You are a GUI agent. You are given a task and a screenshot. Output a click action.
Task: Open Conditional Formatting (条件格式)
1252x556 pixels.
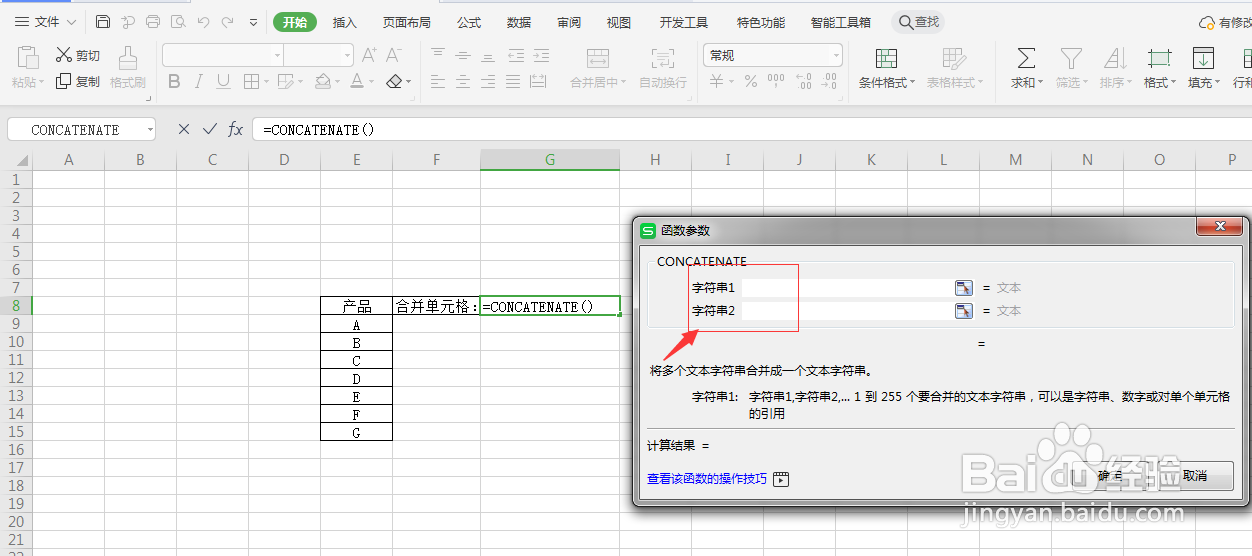pyautogui.click(x=887, y=68)
